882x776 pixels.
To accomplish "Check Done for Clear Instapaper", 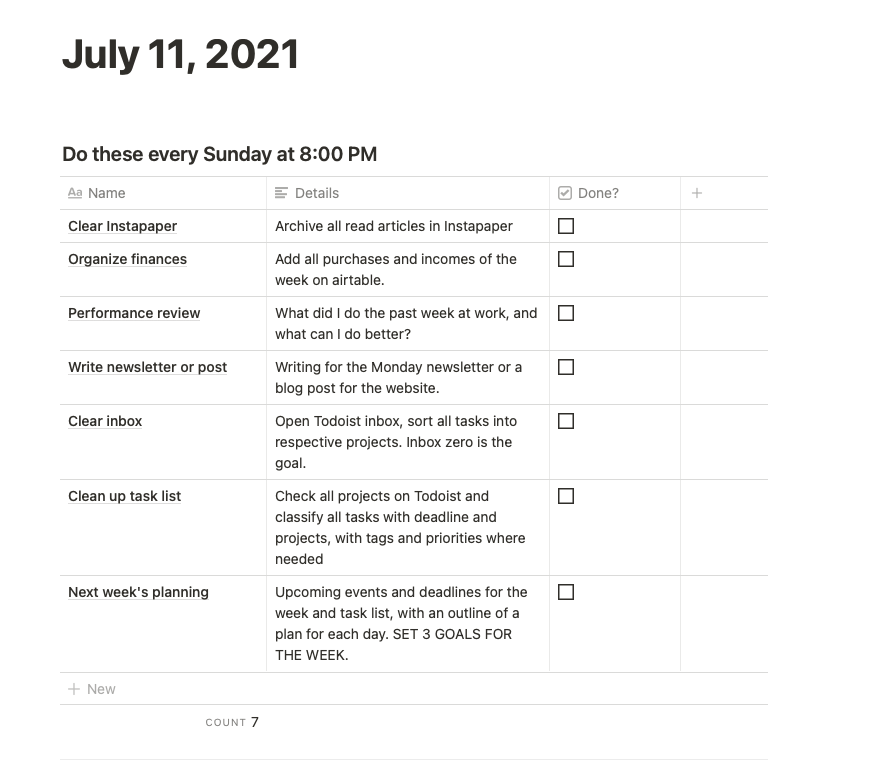I will click(x=566, y=226).
